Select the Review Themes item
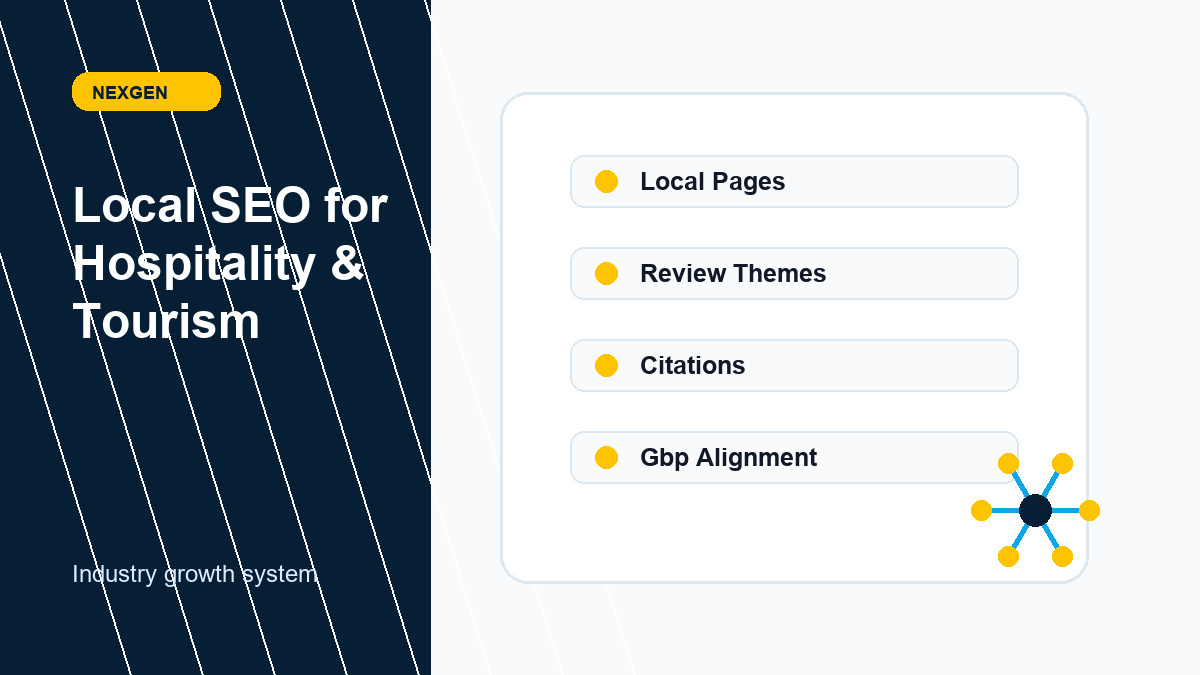The width and height of the screenshot is (1200, 675). [x=794, y=274]
